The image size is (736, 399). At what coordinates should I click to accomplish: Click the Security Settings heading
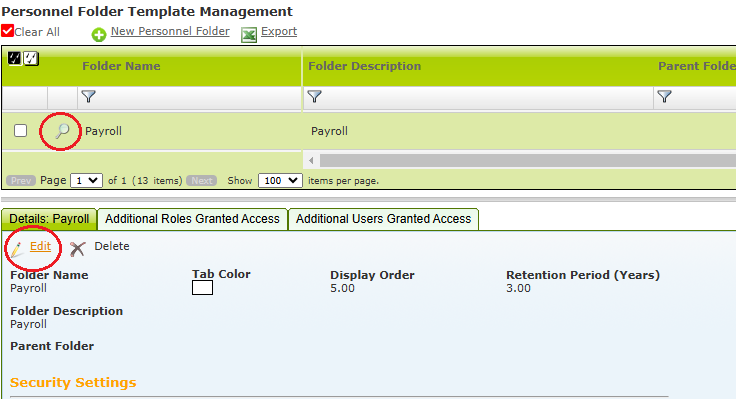pyautogui.click(x=73, y=383)
